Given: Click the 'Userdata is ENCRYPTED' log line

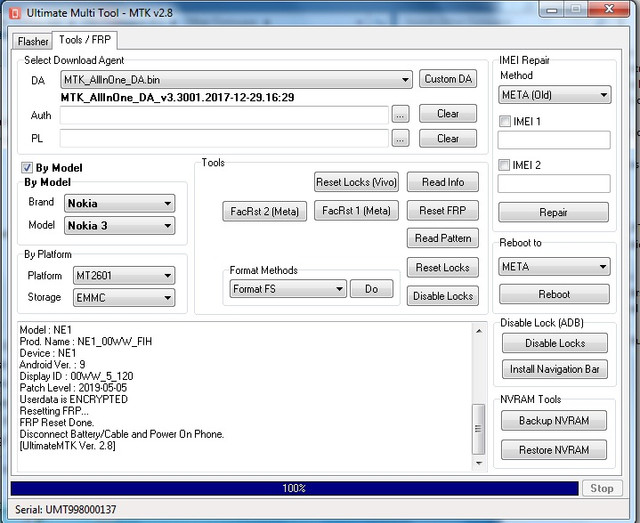Looking at the screenshot, I should tap(73, 399).
